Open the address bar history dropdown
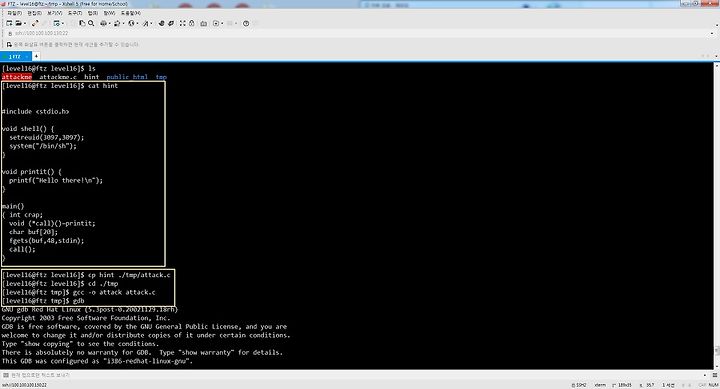 [x=712, y=34]
